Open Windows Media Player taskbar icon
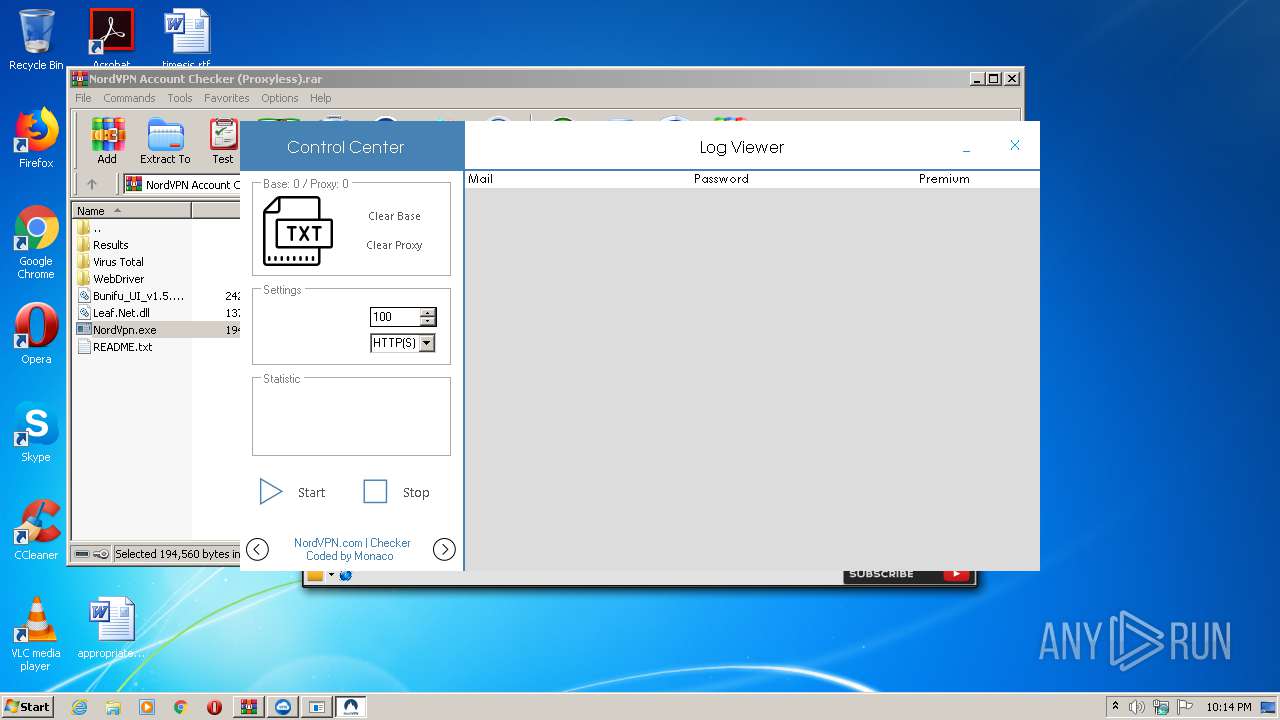This screenshot has width=1280, height=720. pyautogui.click(x=147, y=707)
